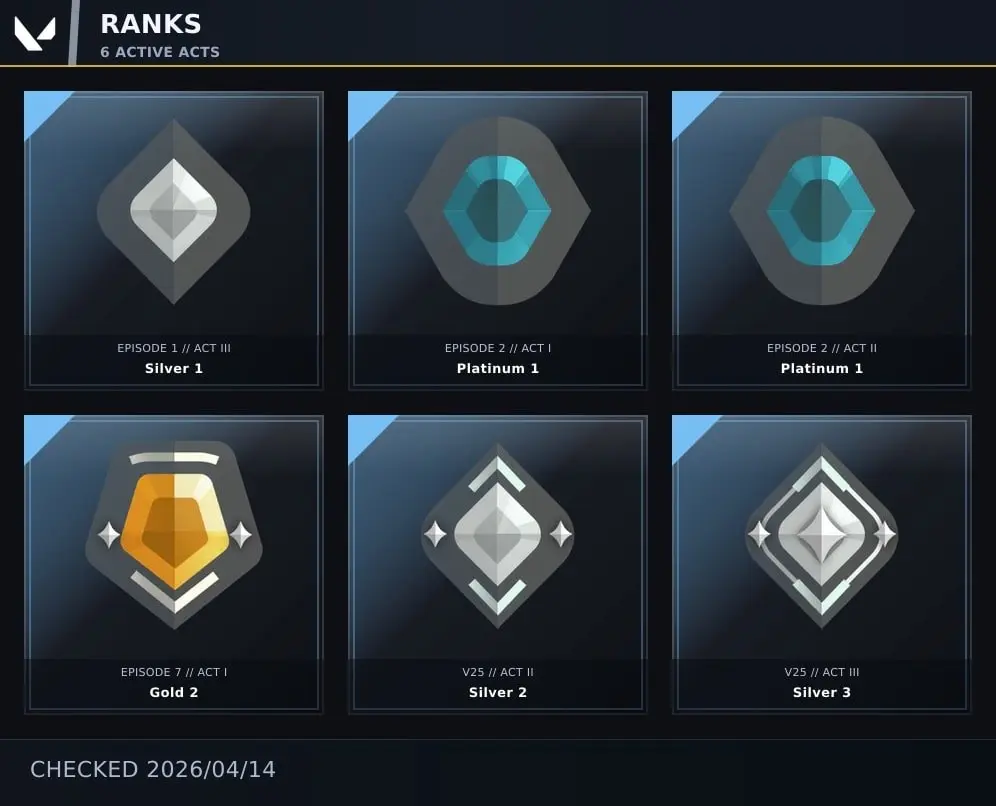Click the Episode 2 Act II Platinum badge
This screenshot has width=996, height=806.
point(822,211)
